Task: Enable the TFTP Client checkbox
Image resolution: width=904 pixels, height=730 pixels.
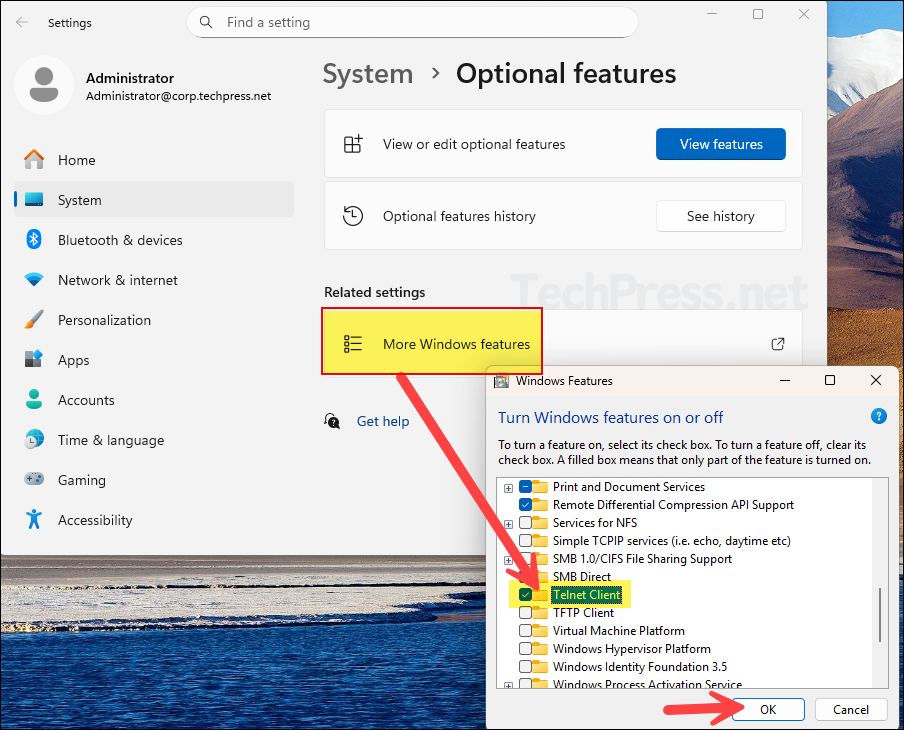Action: [x=526, y=613]
